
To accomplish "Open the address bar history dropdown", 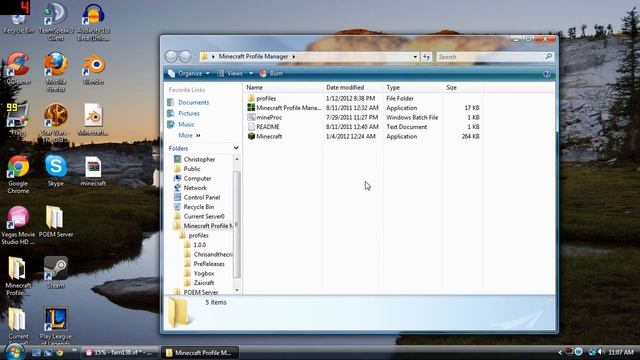I will (415, 57).
